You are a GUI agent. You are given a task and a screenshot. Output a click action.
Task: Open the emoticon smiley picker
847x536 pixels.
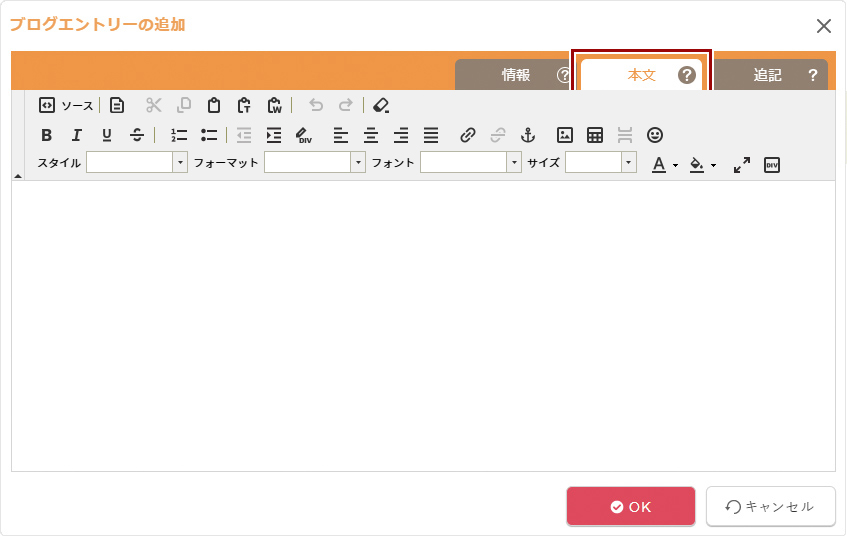pos(655,135)
